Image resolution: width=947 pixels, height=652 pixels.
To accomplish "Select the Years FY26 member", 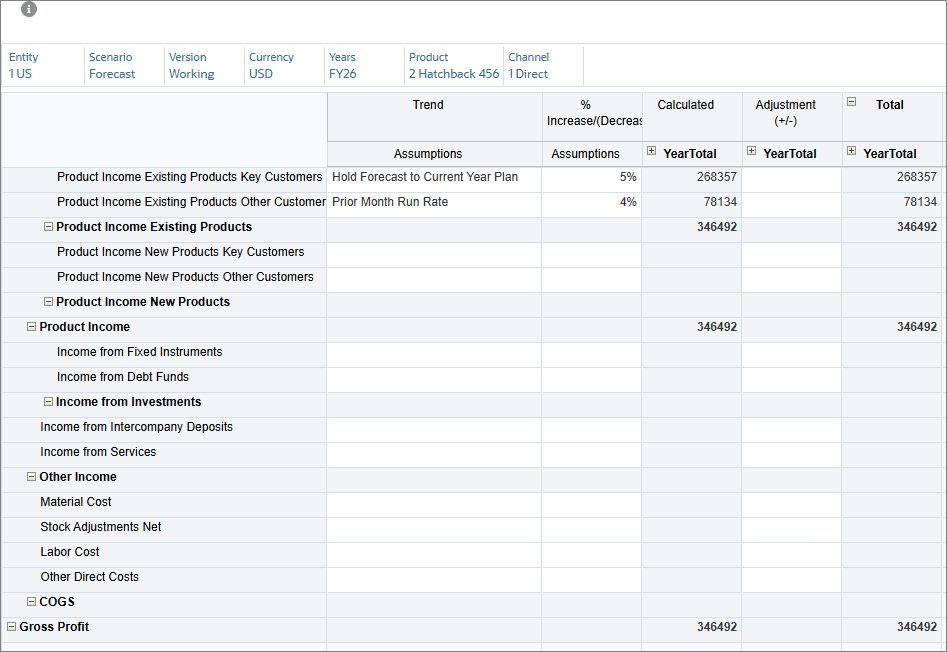I will tap(342, 74).
